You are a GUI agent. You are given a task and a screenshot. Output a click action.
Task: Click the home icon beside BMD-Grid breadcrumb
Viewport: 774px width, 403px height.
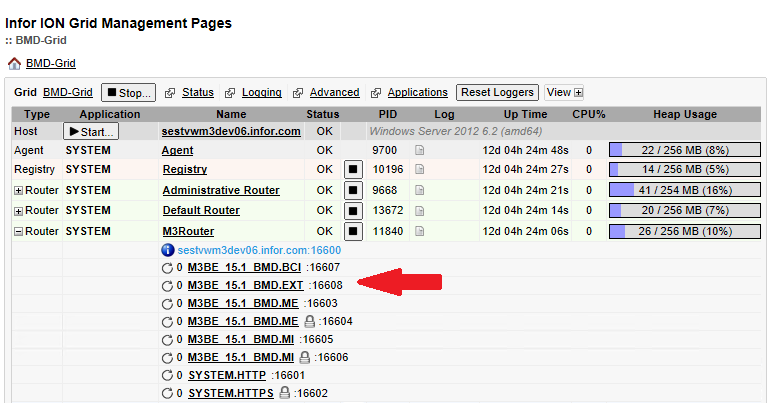click(x=14, y=63)
